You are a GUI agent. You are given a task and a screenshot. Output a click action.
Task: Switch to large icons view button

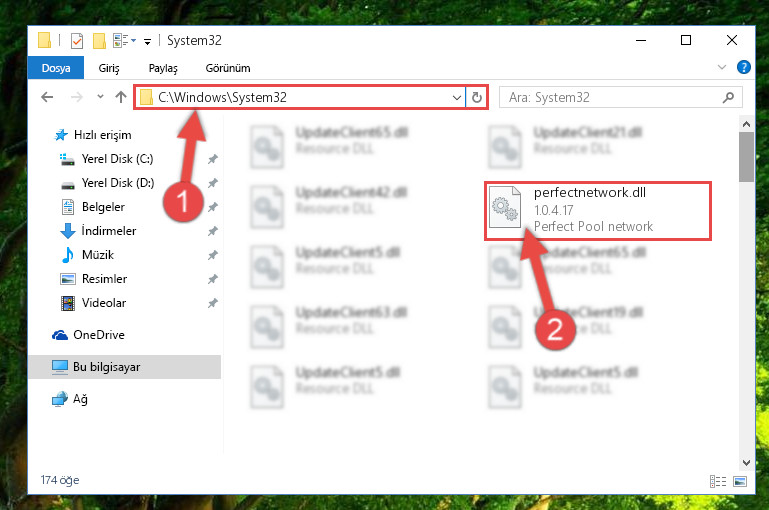click(x=740, y=481)
